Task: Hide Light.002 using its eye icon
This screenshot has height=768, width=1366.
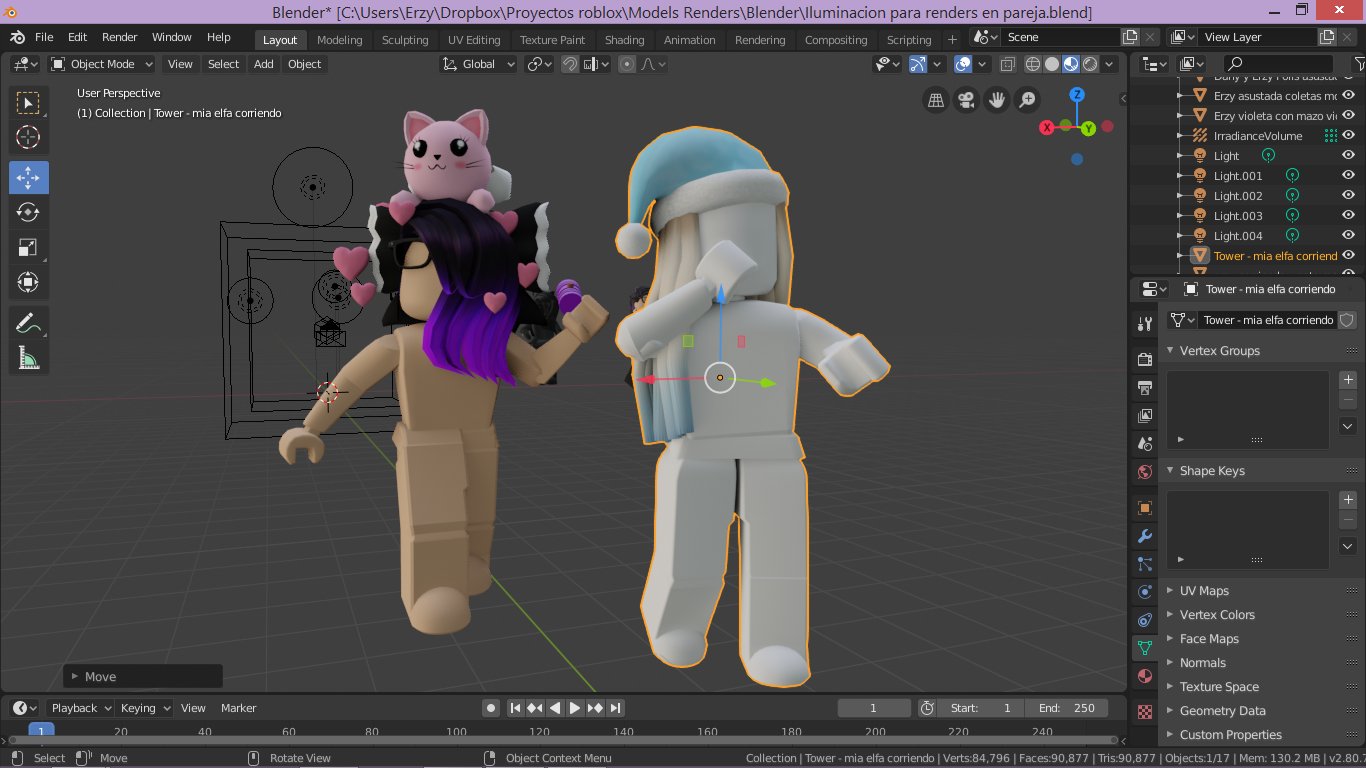Action: coord(1348,195)
